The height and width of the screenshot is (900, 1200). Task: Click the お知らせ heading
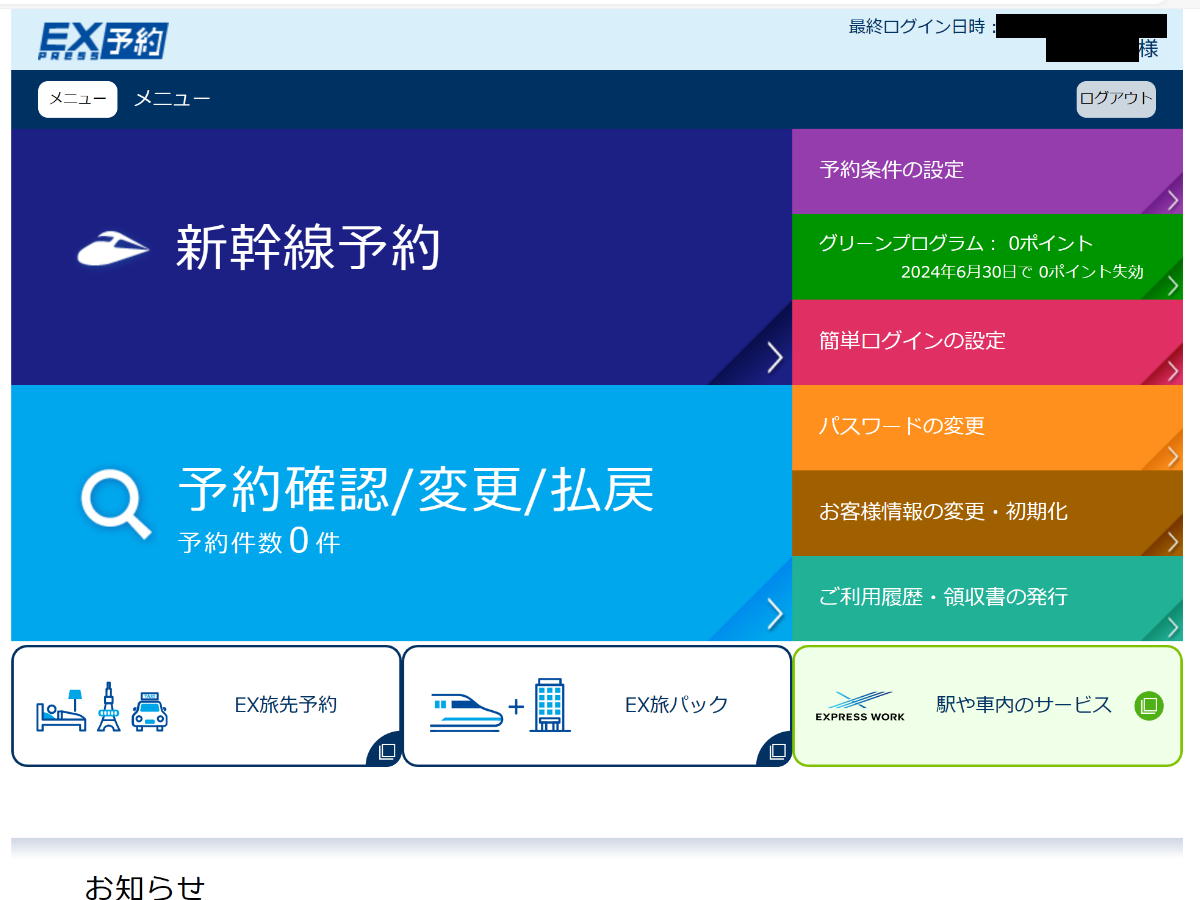pos(145,886)
